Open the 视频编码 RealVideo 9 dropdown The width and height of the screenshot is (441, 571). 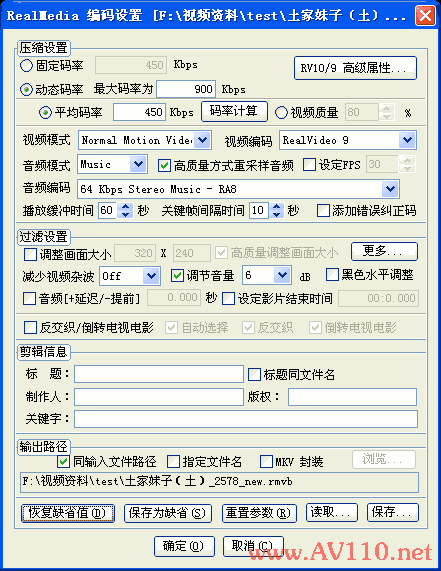(407, 140)
